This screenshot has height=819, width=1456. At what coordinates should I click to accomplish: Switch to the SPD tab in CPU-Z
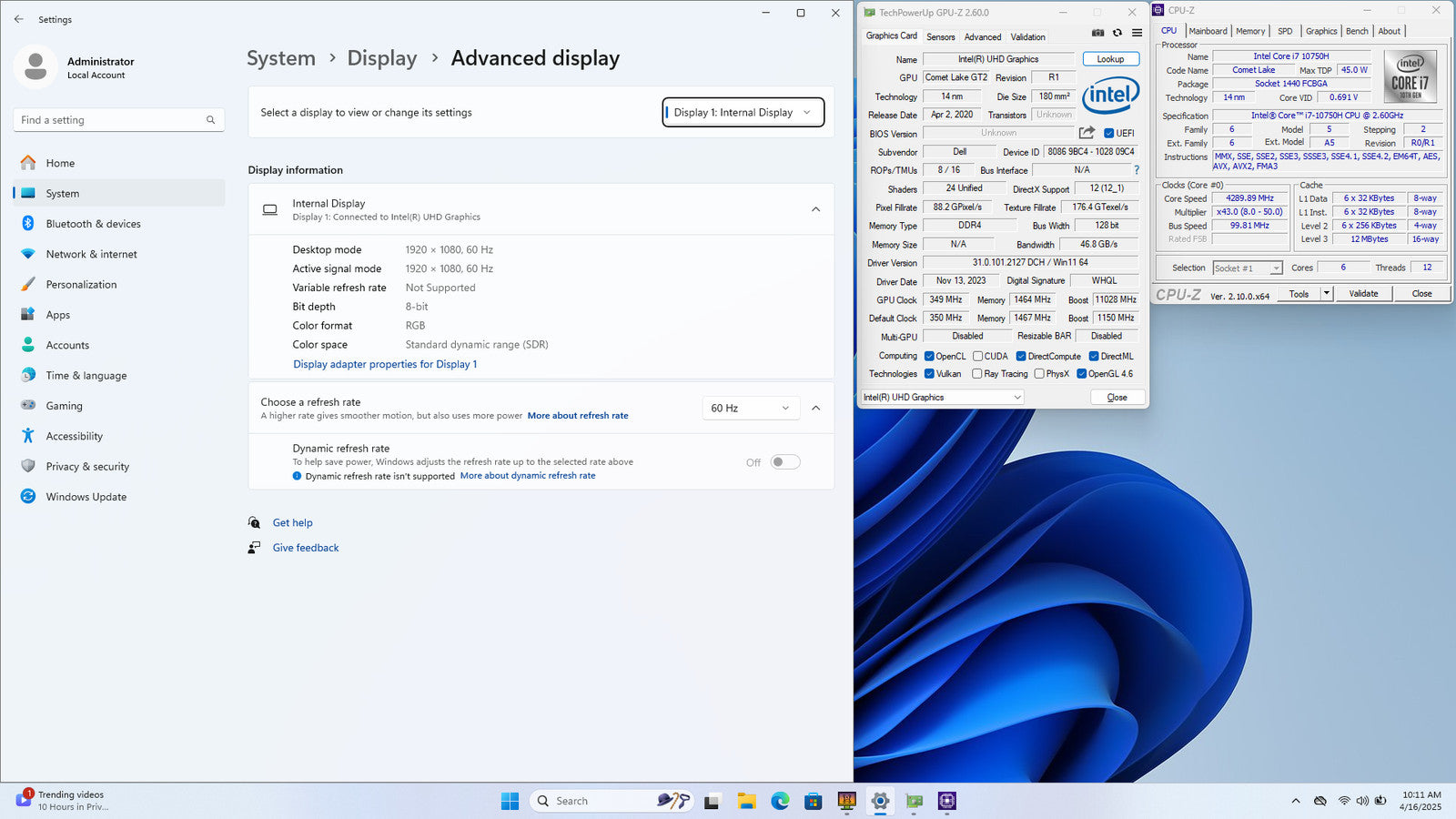tap(1285, 31)
